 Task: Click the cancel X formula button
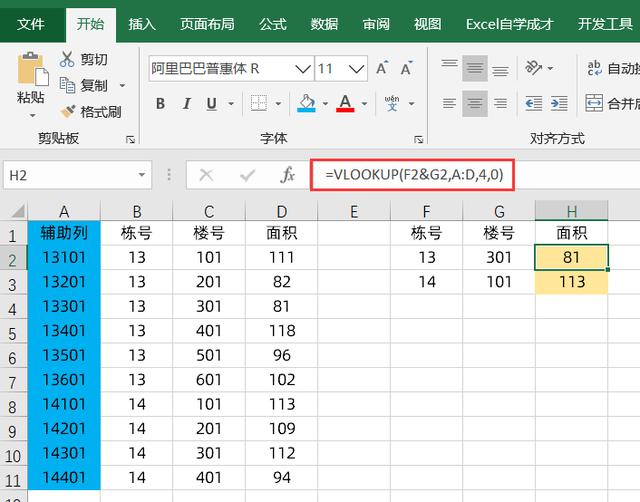click(206, 175)
